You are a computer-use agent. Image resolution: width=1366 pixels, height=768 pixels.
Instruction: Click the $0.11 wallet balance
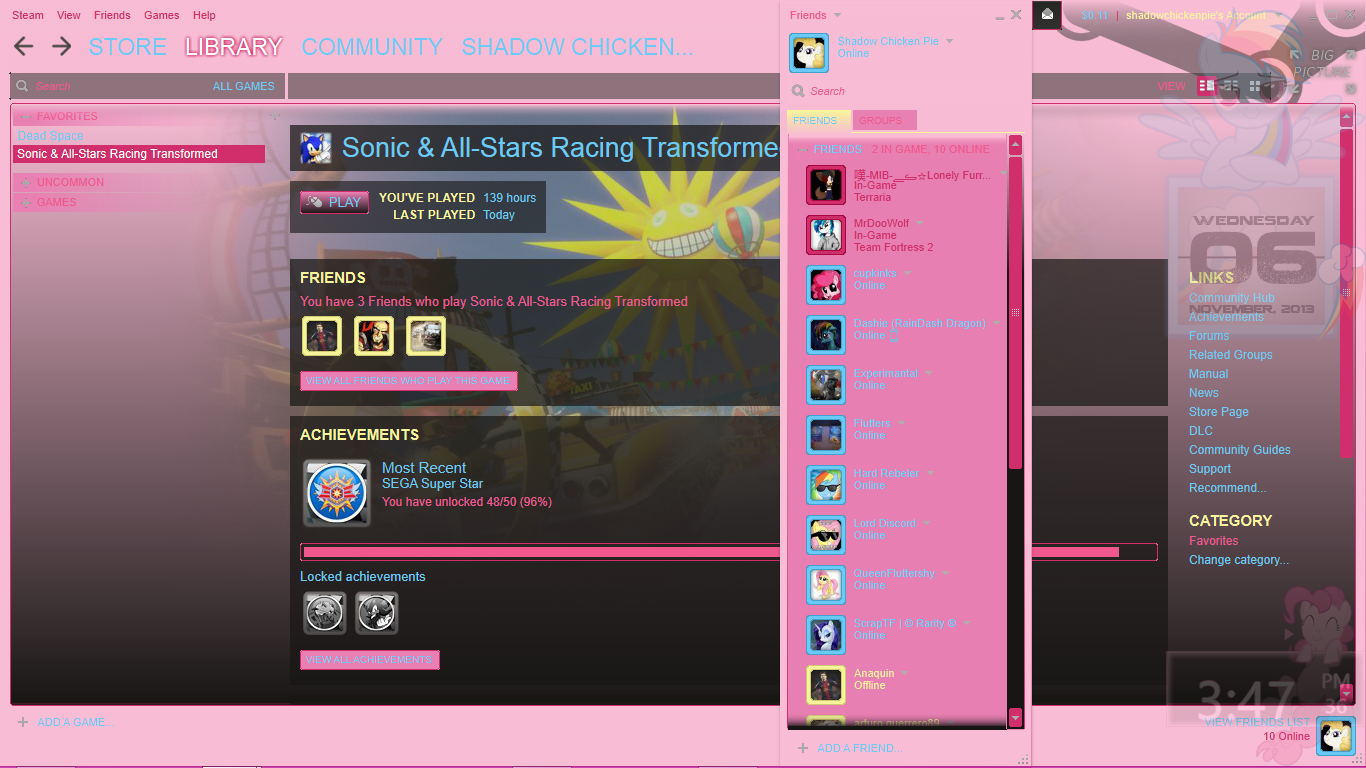point(1095,15)
